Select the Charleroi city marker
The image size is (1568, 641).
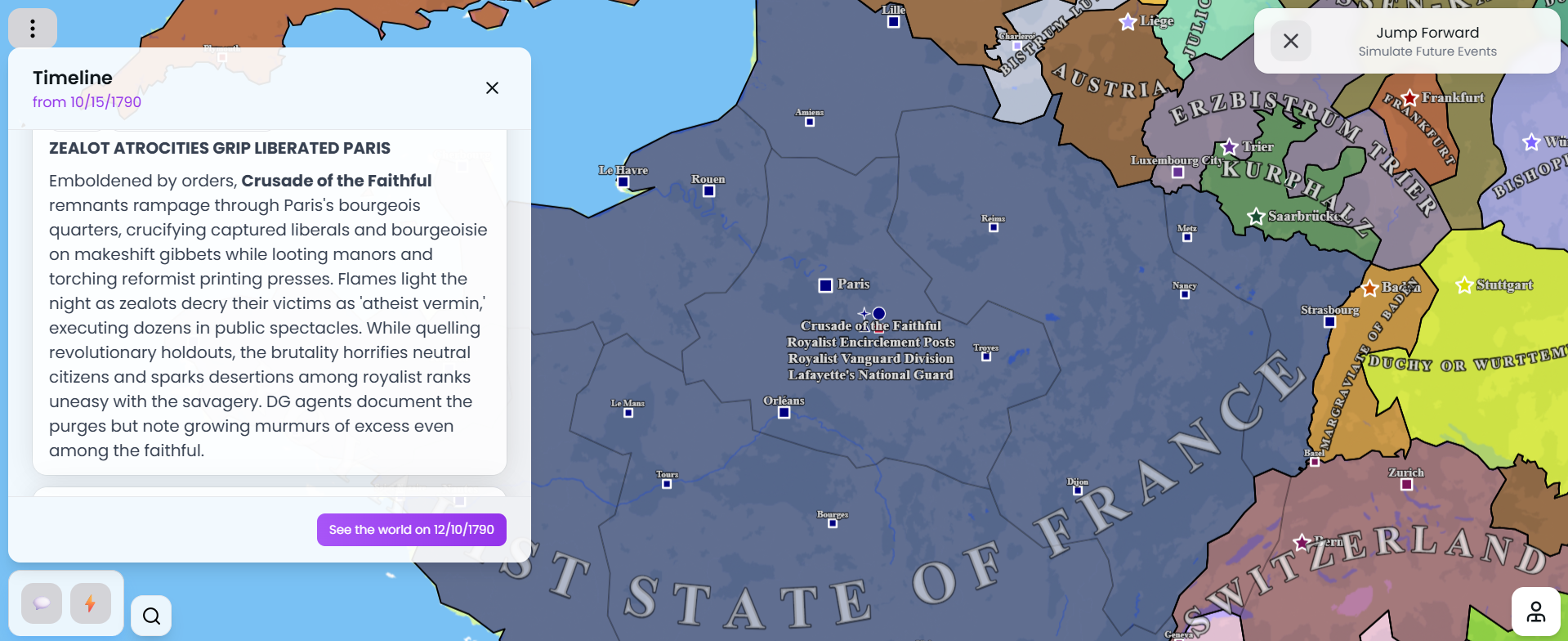[1017, 46]
